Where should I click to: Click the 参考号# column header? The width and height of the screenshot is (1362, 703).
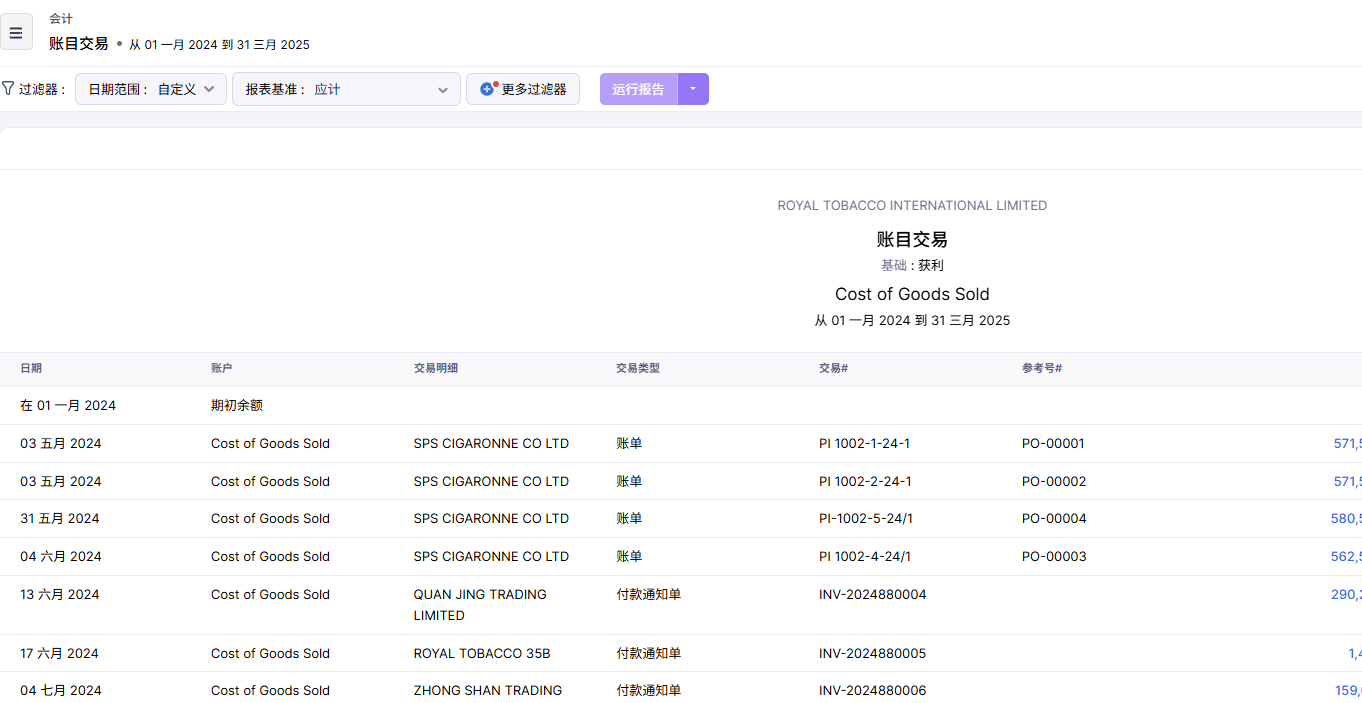[x=1042, y=368]
